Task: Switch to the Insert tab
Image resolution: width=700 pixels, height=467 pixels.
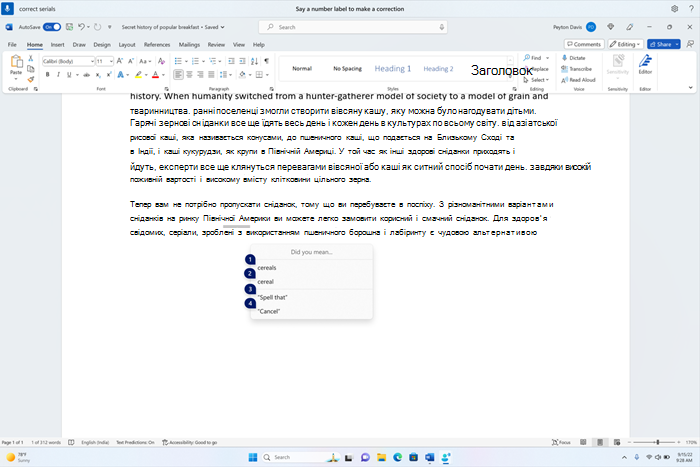Action: [x=57, y=45]
